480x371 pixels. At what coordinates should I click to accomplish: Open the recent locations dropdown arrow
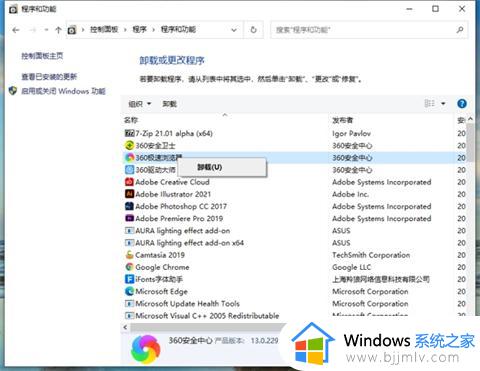pyautogui.click(x=46, y=30)
